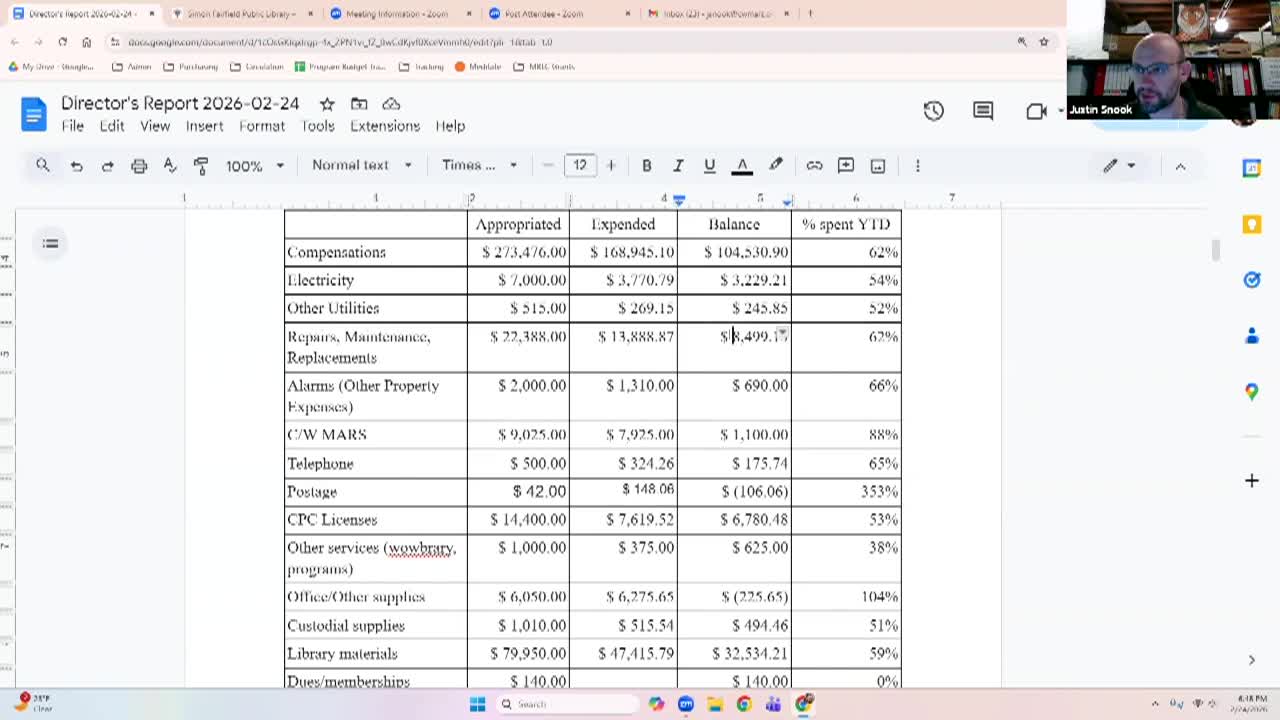Open the Extensions menu
This screenshot has height=720, width=1280.
point(384,126)
